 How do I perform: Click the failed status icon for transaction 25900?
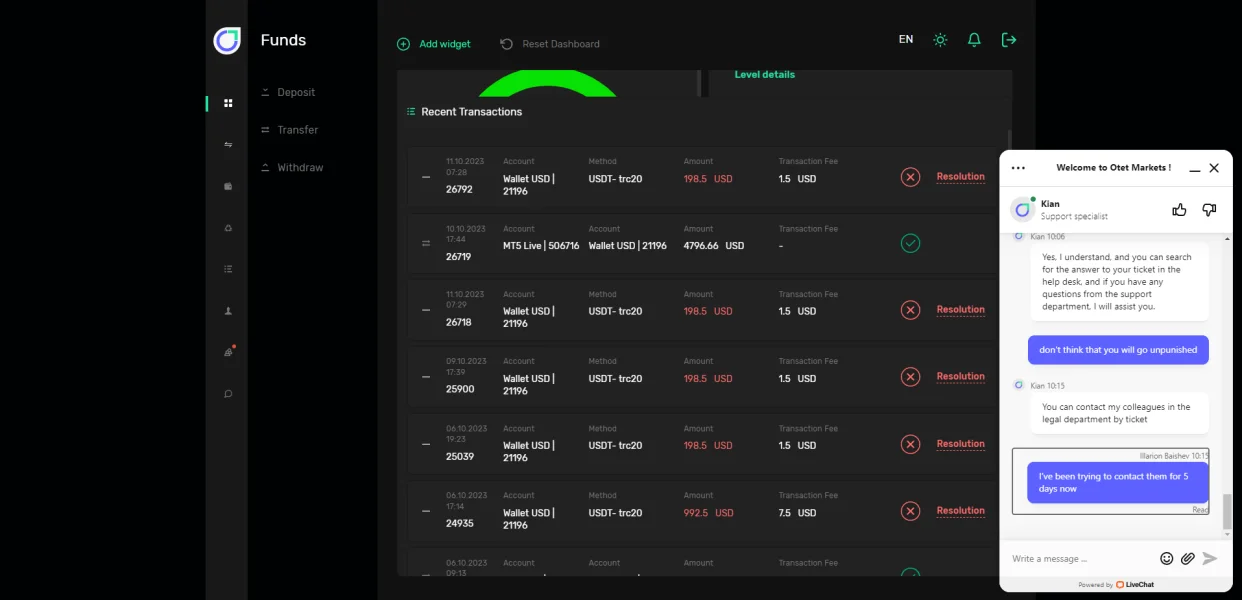point(910,377)
